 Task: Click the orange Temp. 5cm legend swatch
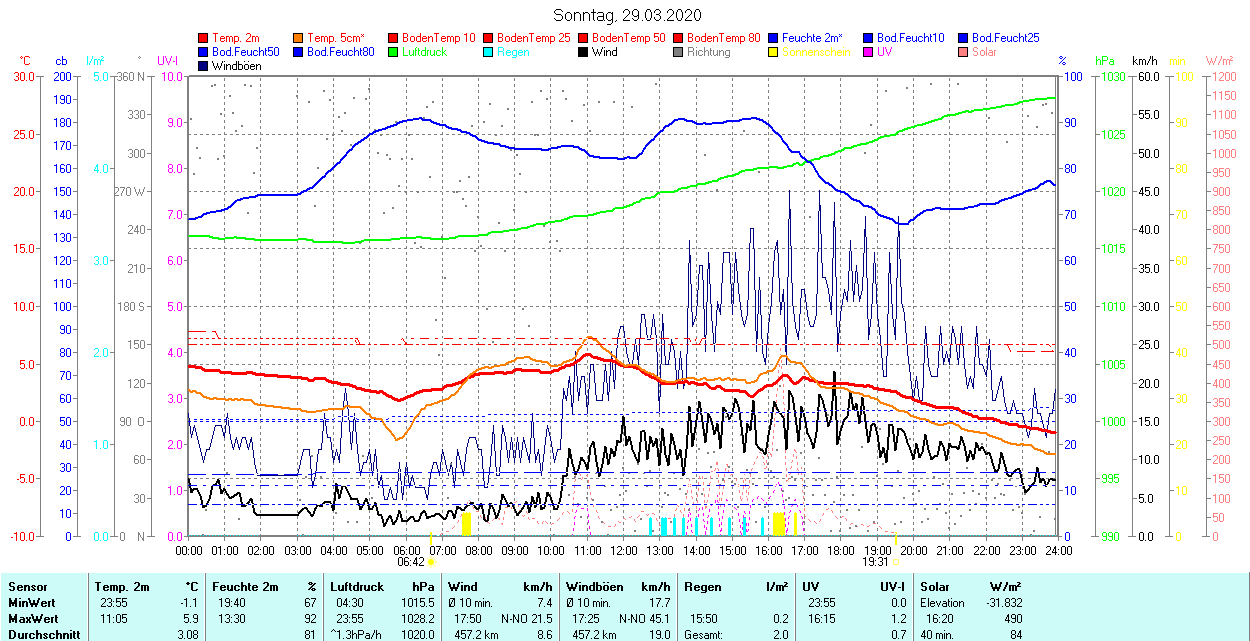click(x=298, y=38)
